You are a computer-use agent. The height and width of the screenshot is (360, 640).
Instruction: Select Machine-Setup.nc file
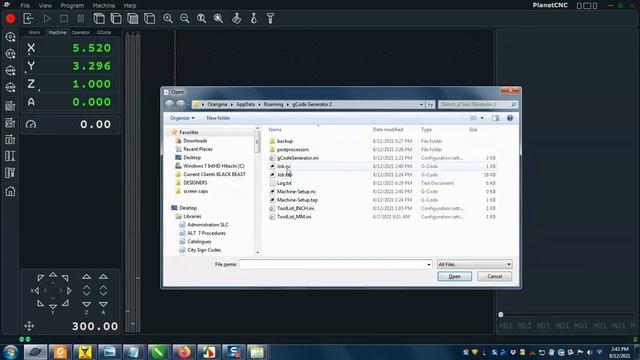coord(296,191)
